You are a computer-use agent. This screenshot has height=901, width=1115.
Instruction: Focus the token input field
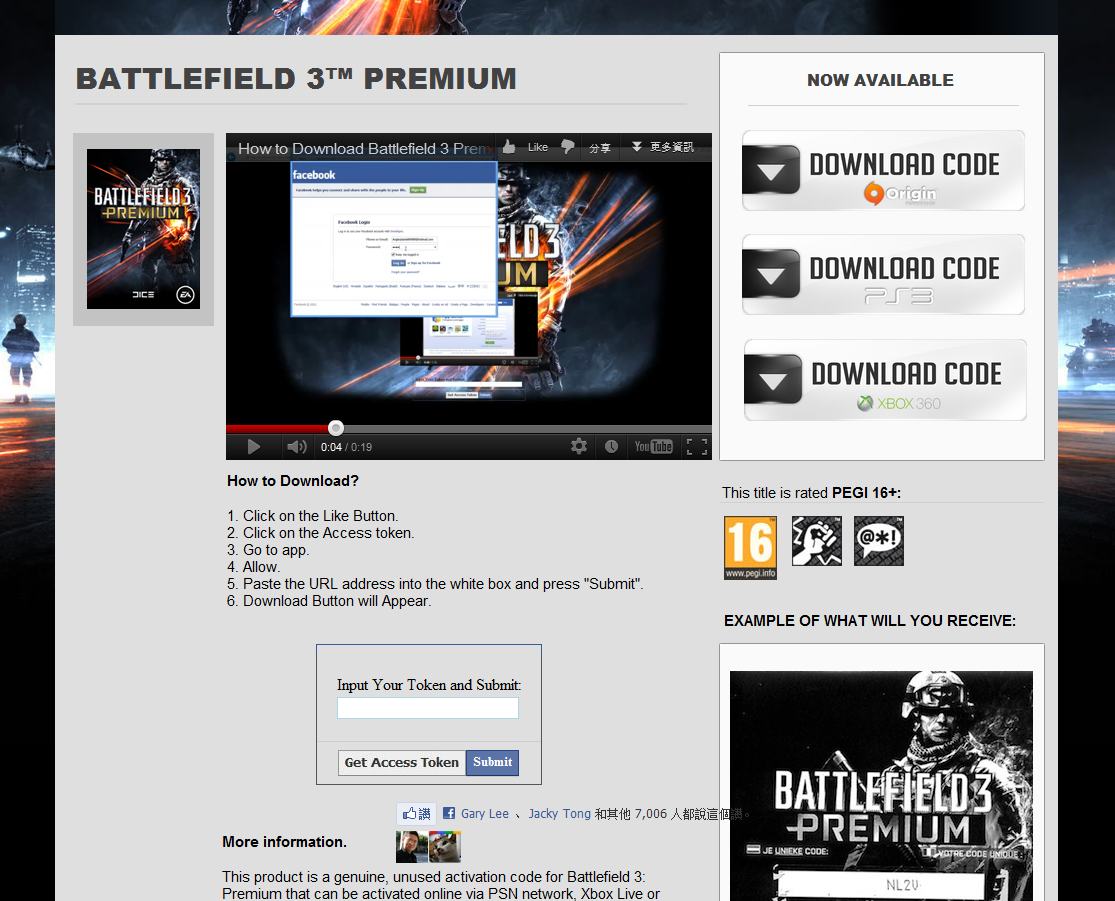coord(427,708)
